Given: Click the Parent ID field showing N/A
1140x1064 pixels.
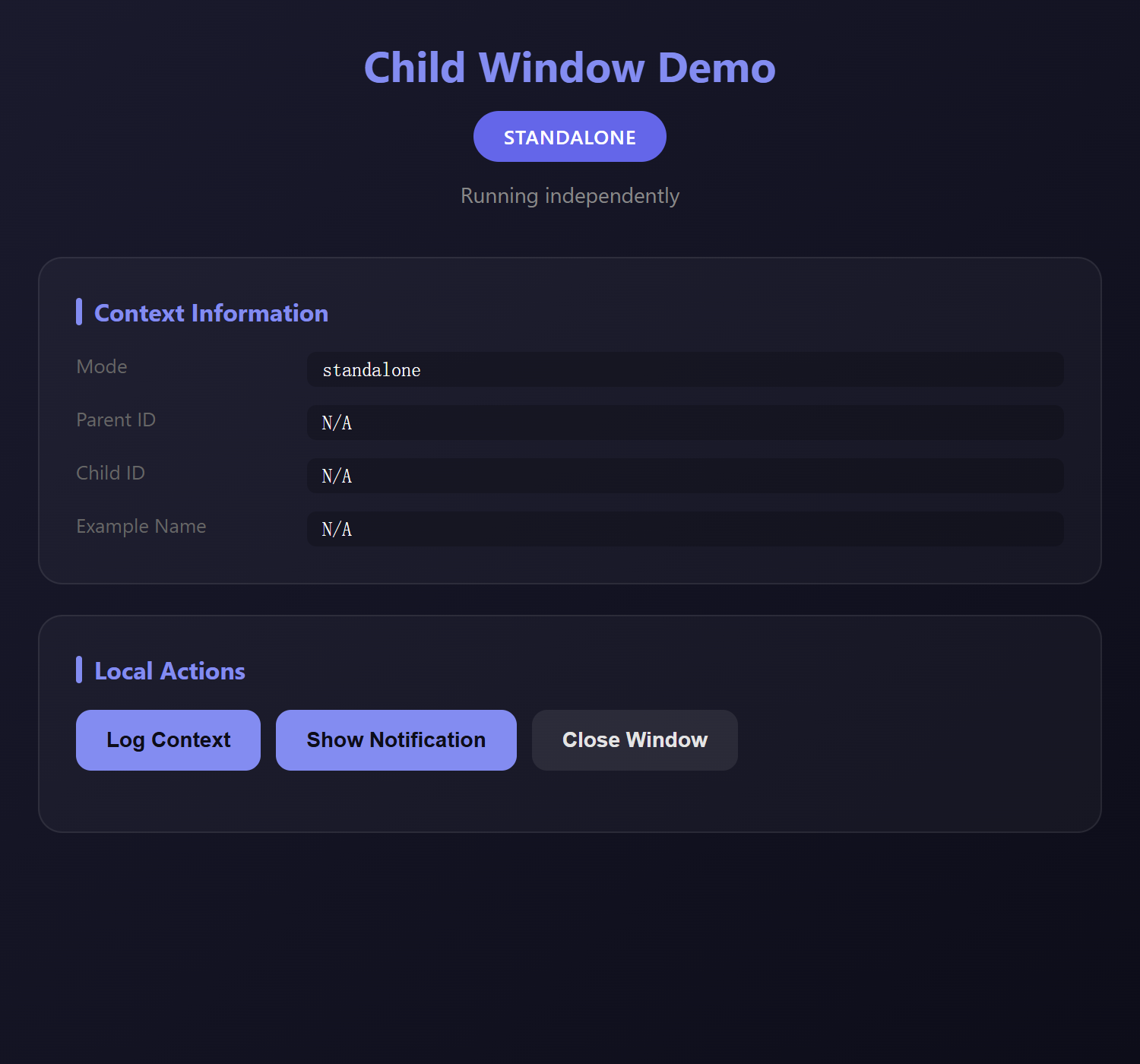Looking at the screenshot, I should 684,423.
